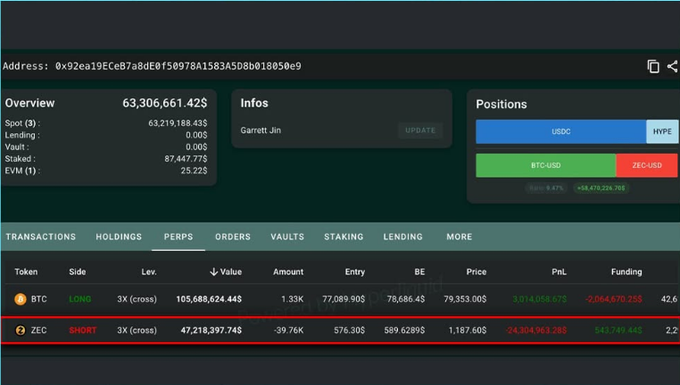
Task: Switch to the Lending tab
Action: point(403,237)
